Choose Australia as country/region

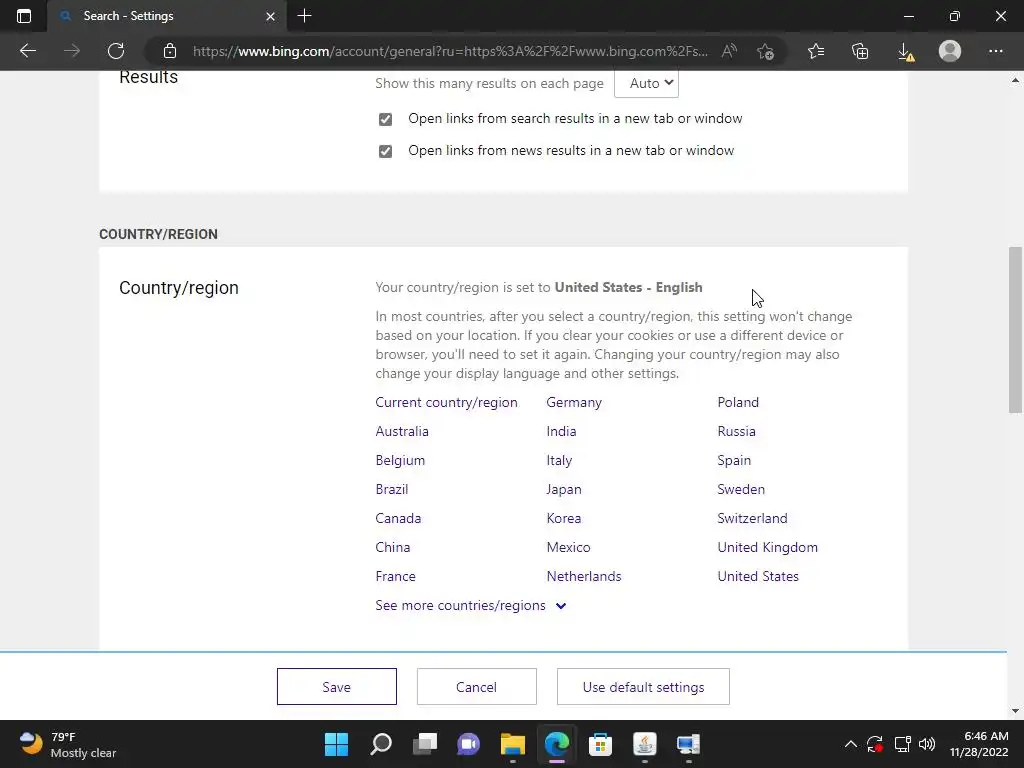[x=402, y=431]
